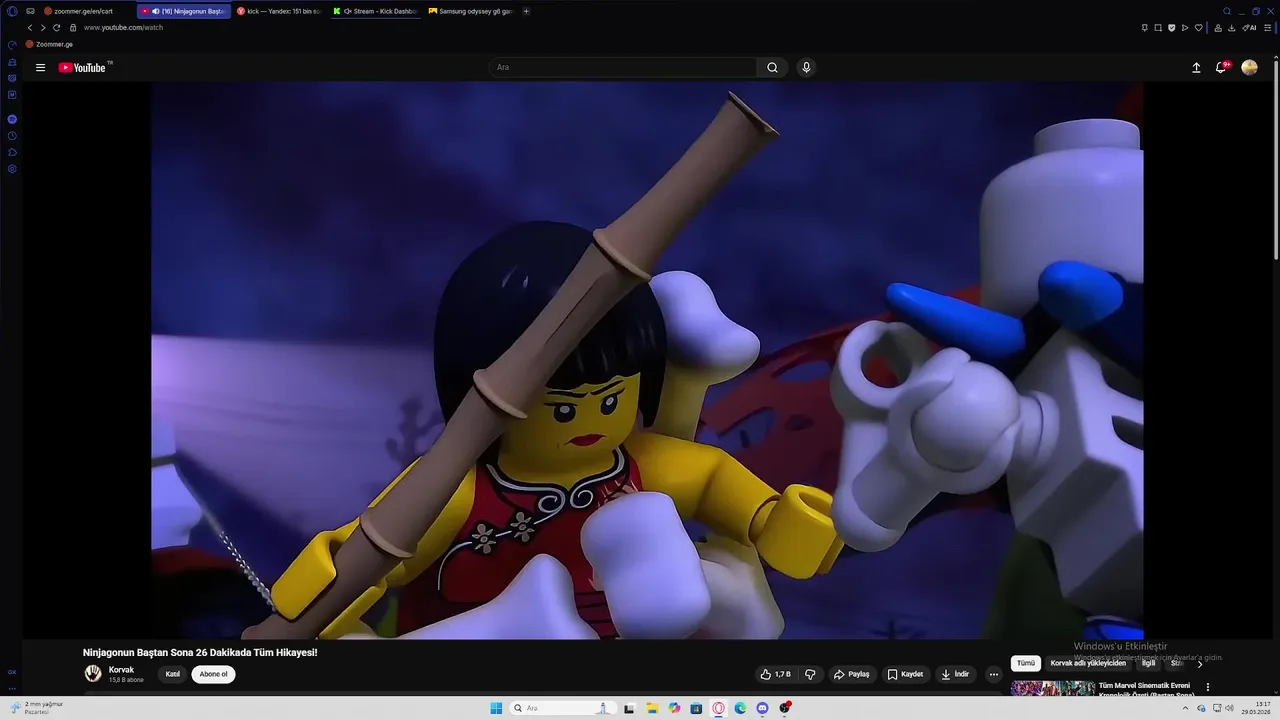1280x720 pixels.
Task: Open the Zoommer.ge bookmark
Action: (x=50, y=44)
